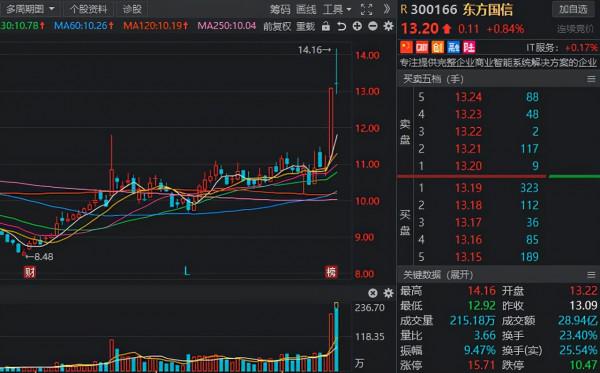Click the orange 创 board tag icon
Screen dimensions: 600x373
[x=437, y=47]
